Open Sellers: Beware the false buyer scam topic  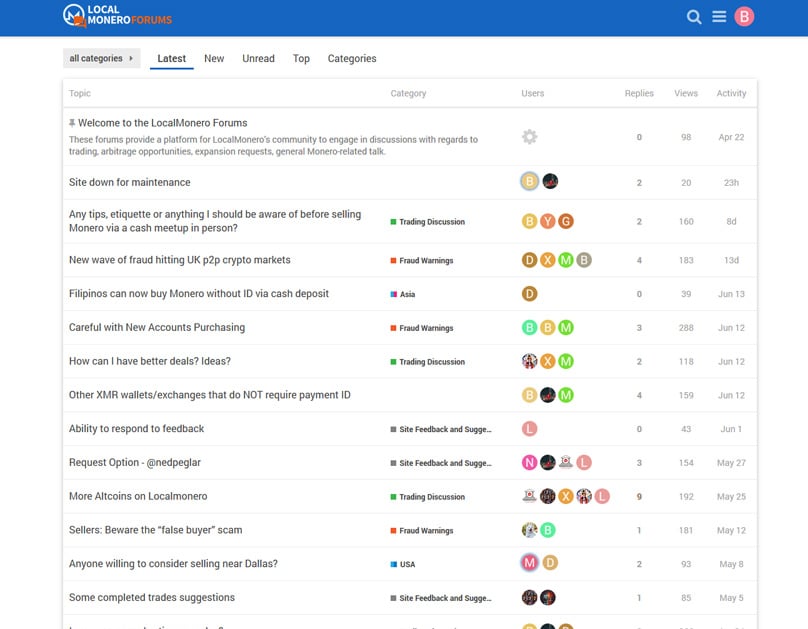coord(156,530)
